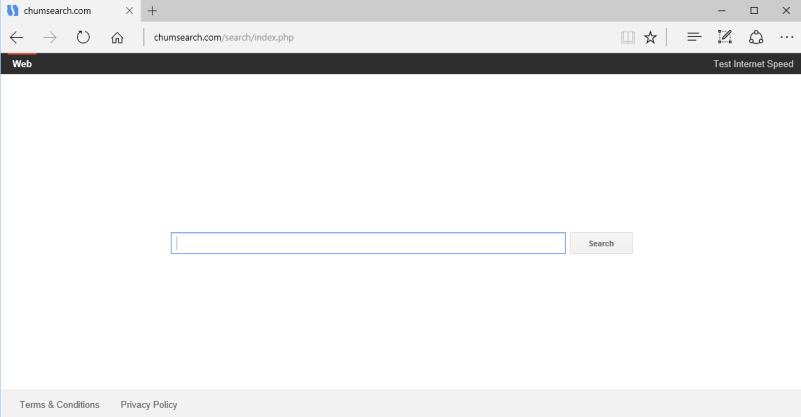Viewport: 801px width, 417px height.
Task: Open the More actions ellipsis menu
Action: pos(787,37)
